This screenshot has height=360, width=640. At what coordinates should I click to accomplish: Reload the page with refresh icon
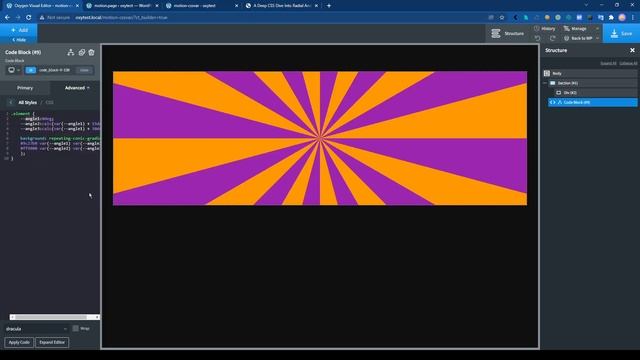[x=29, y=18]
